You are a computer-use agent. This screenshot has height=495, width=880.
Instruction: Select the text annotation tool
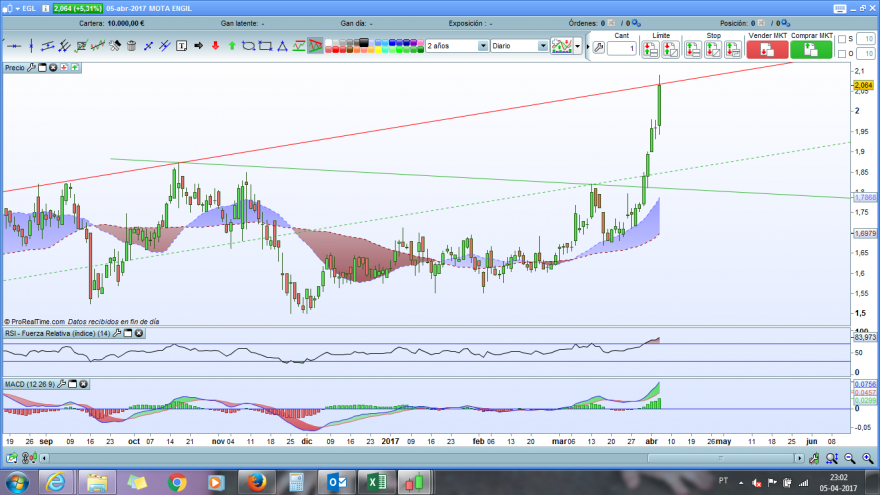click(x=181, y=46)
